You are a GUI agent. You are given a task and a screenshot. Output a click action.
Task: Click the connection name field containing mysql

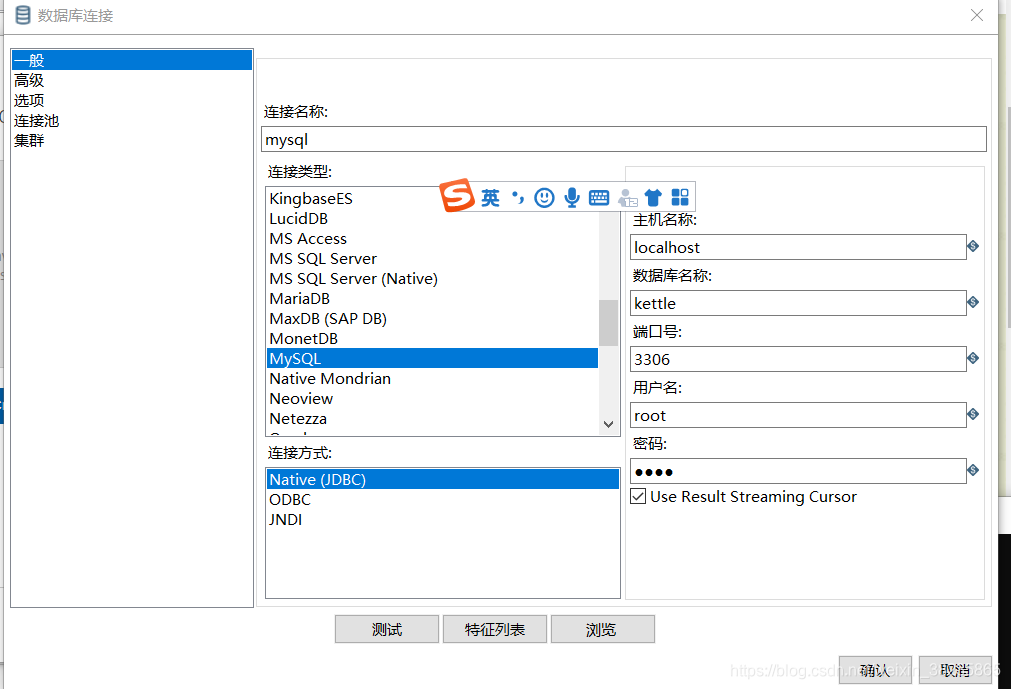pos(623,139)
